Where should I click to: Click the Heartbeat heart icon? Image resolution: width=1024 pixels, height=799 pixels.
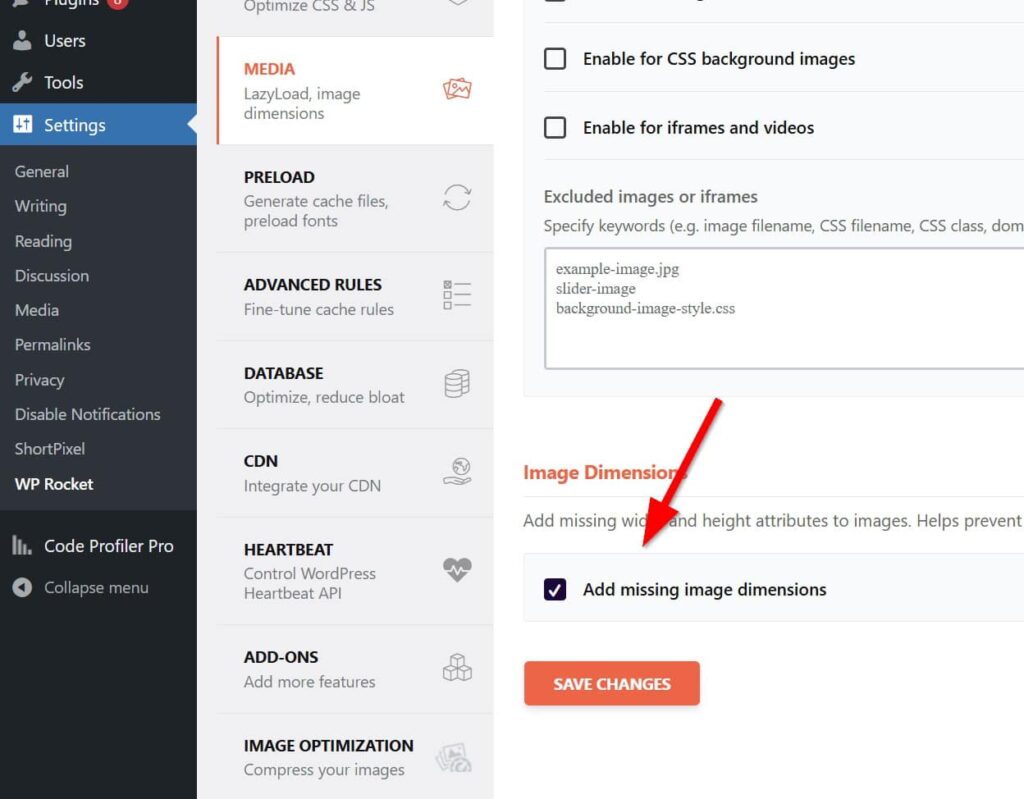[457, 570]
